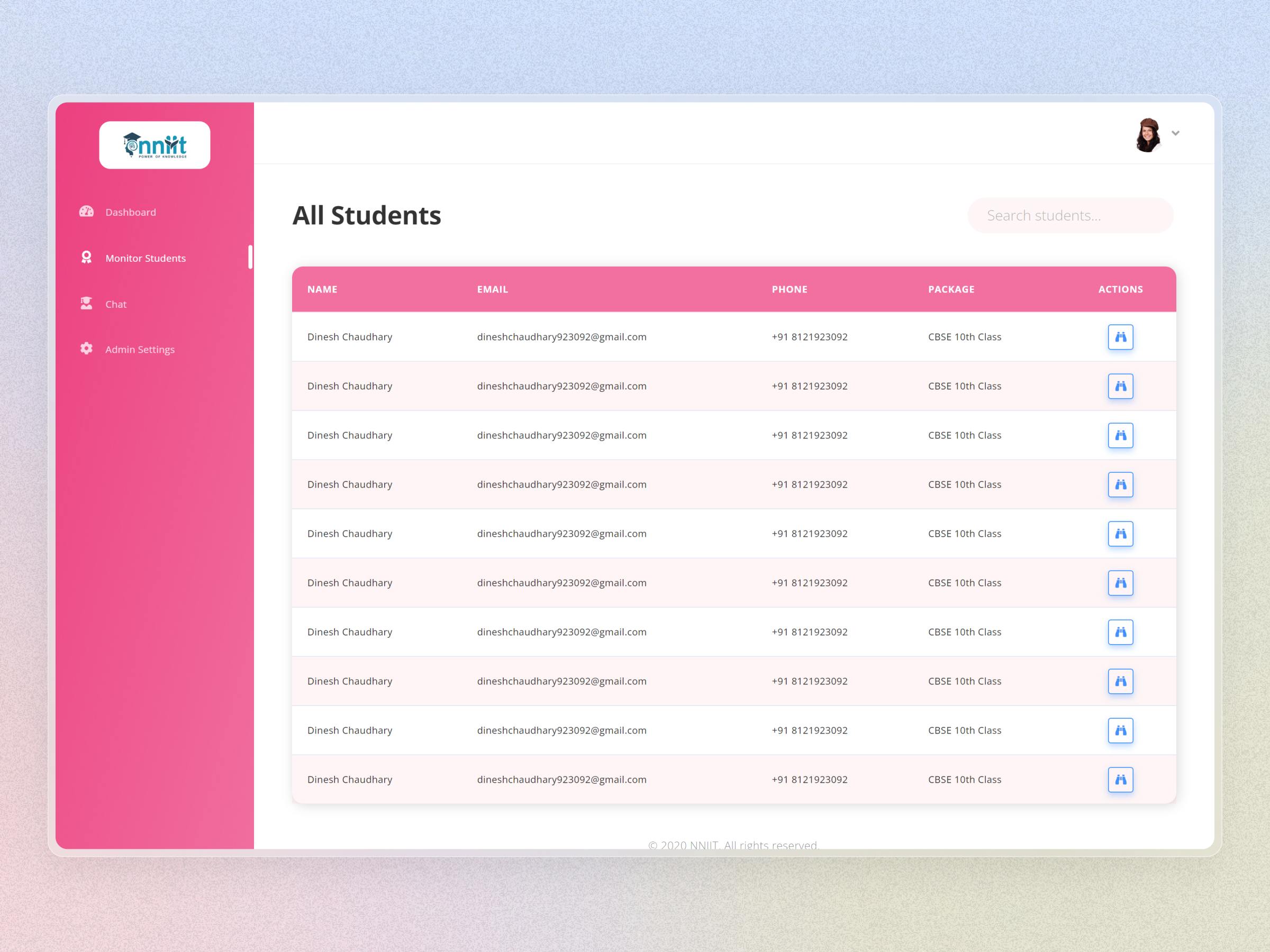Click the NNIIT logo at the top
The height and width of the screenshot is (952, 1270).
point(155,145)
